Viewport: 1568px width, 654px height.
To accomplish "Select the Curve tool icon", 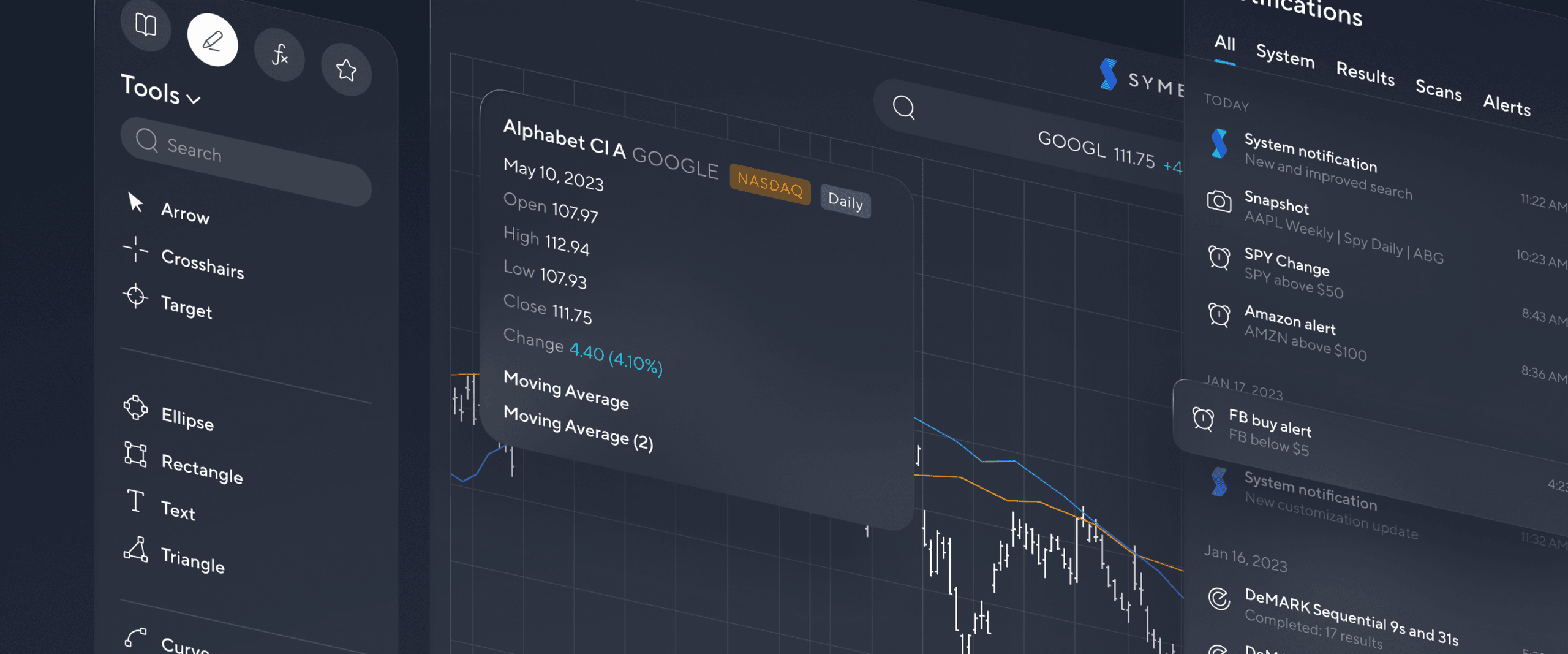I will (136, 637).
